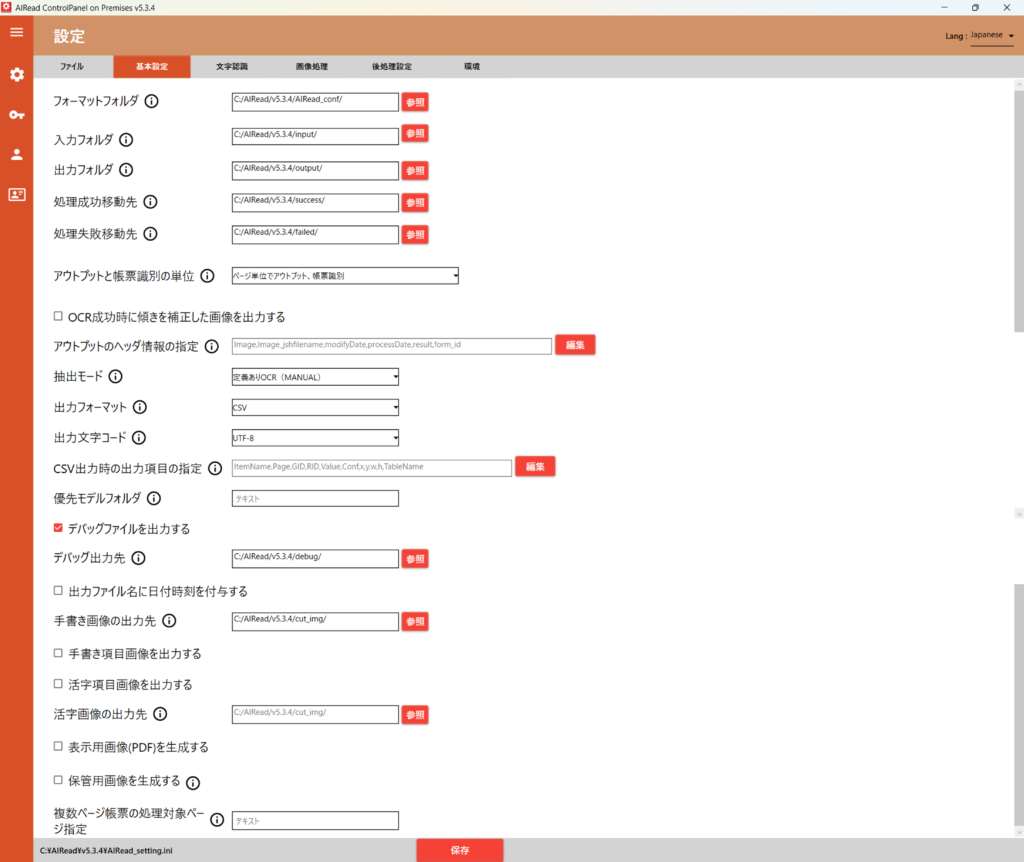Click the デバッグ出力先 path field

[x=315, y=558]
